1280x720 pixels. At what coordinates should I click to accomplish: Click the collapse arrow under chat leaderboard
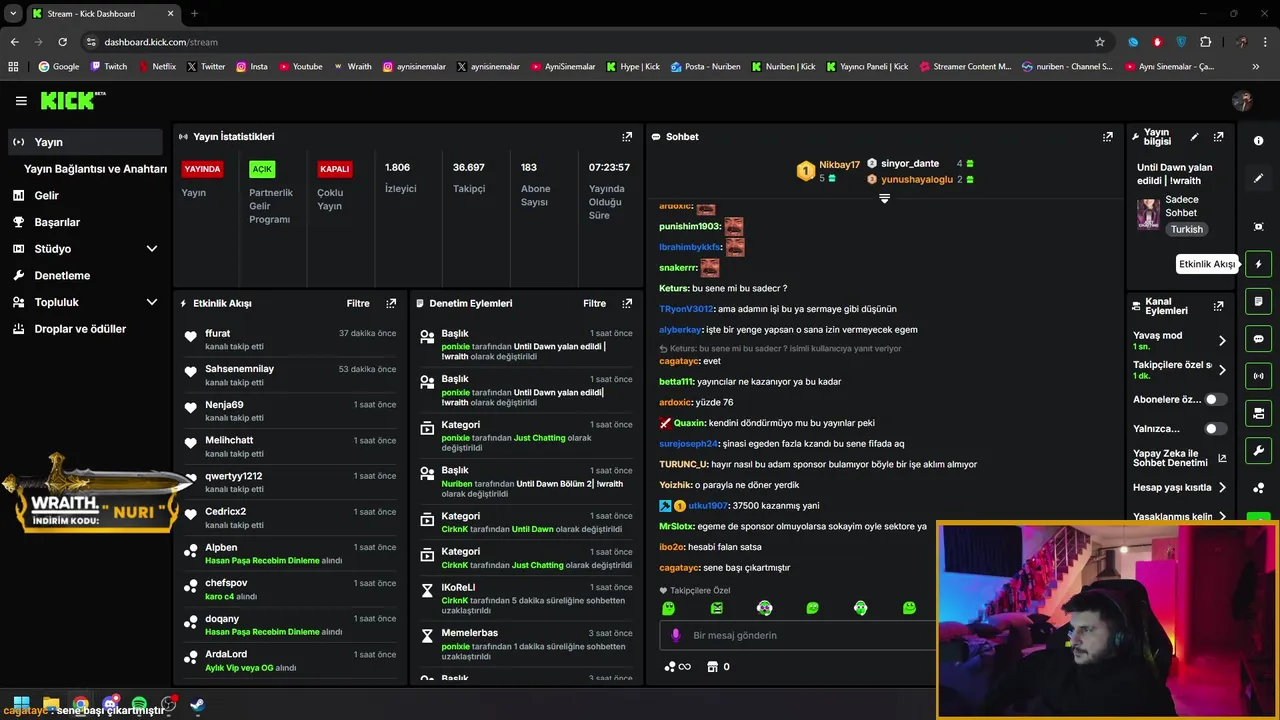coord(884,198)
